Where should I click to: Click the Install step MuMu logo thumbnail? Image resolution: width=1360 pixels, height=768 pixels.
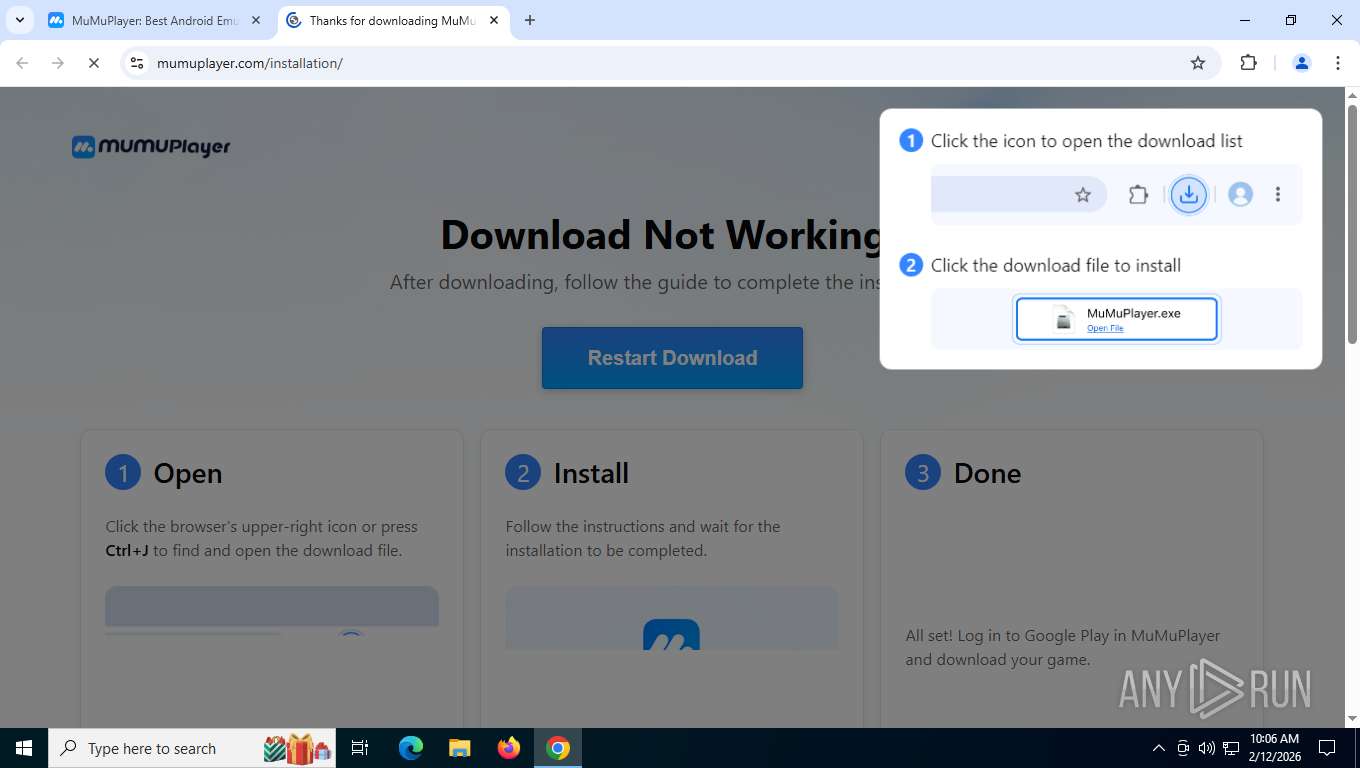pos(672,618)
